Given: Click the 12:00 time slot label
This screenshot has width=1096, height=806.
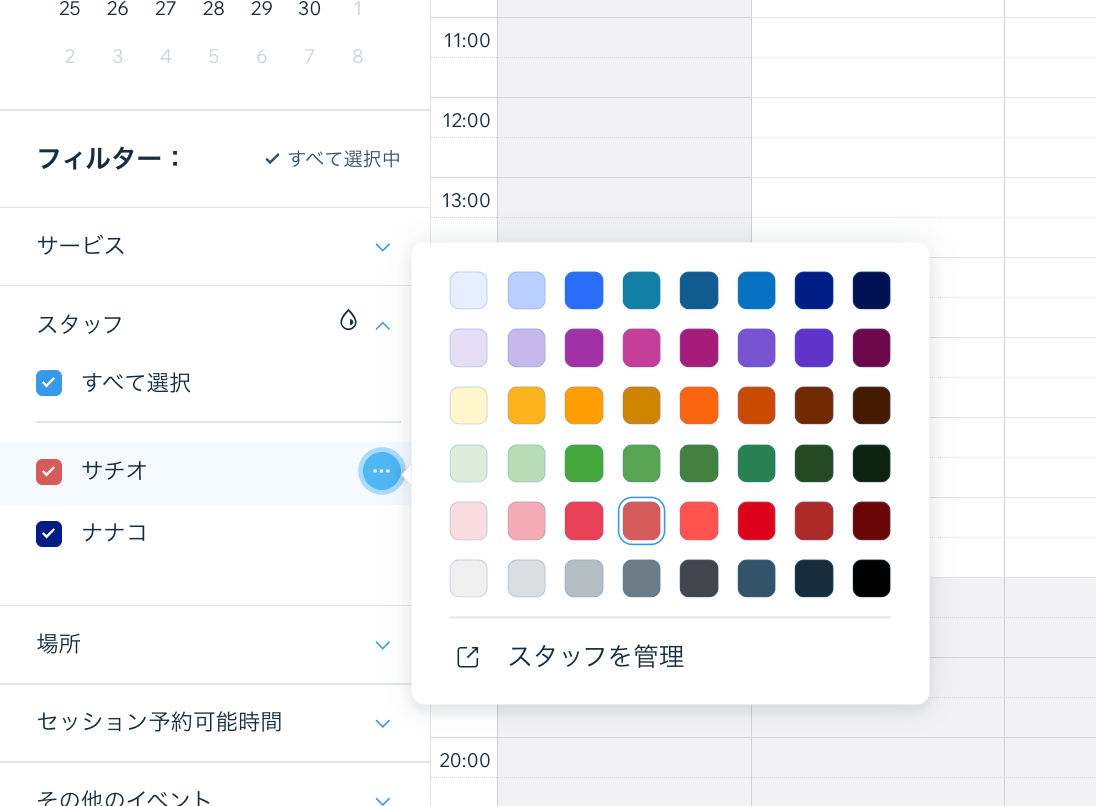Looking at the screenshot, I should click(466, 120).
